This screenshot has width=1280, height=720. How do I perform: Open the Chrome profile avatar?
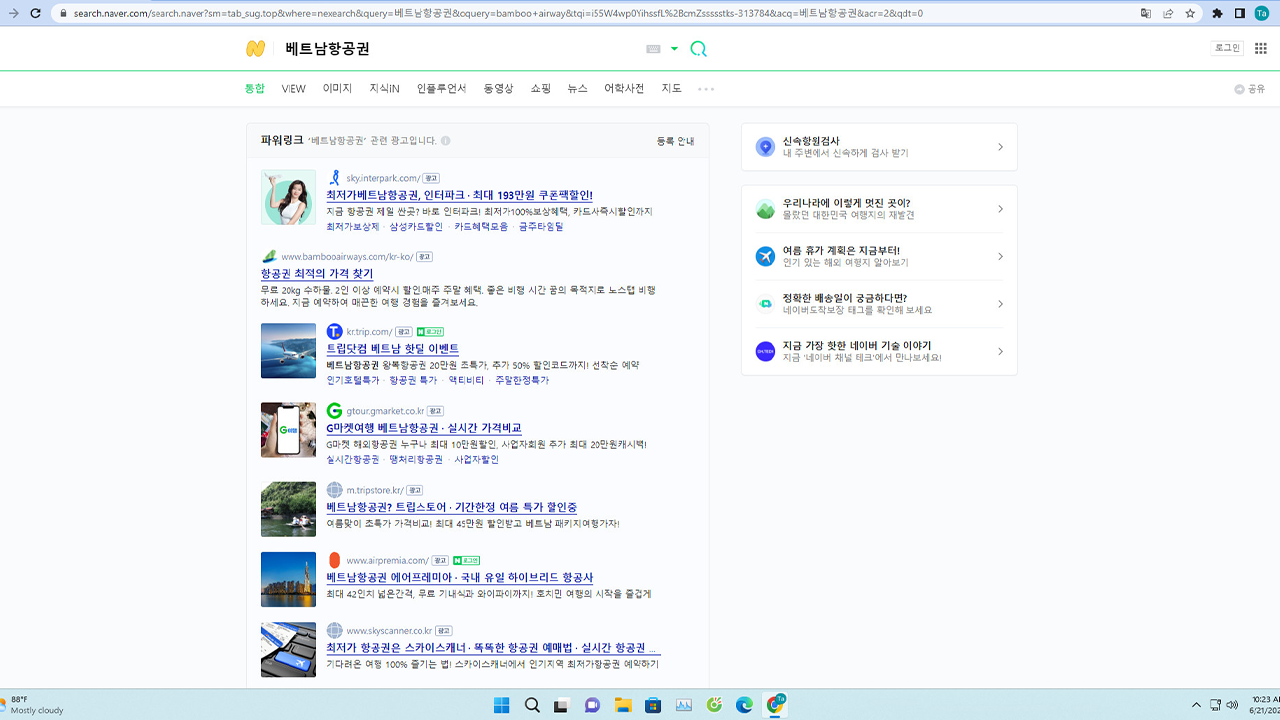tap(1262, 14)
